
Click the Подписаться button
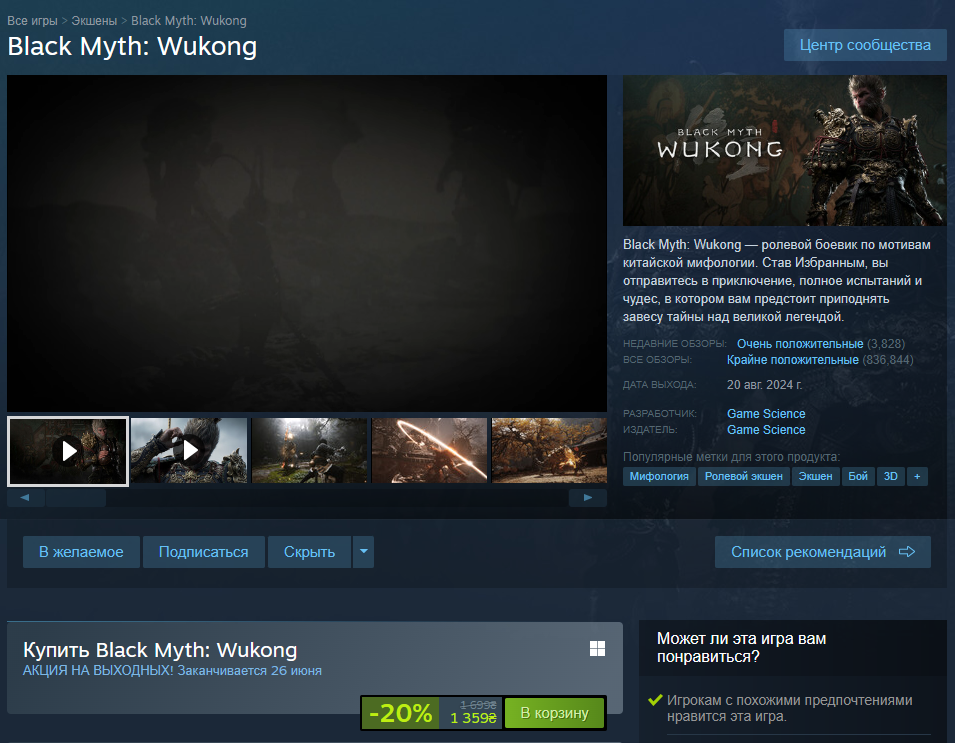click(203, 552)
